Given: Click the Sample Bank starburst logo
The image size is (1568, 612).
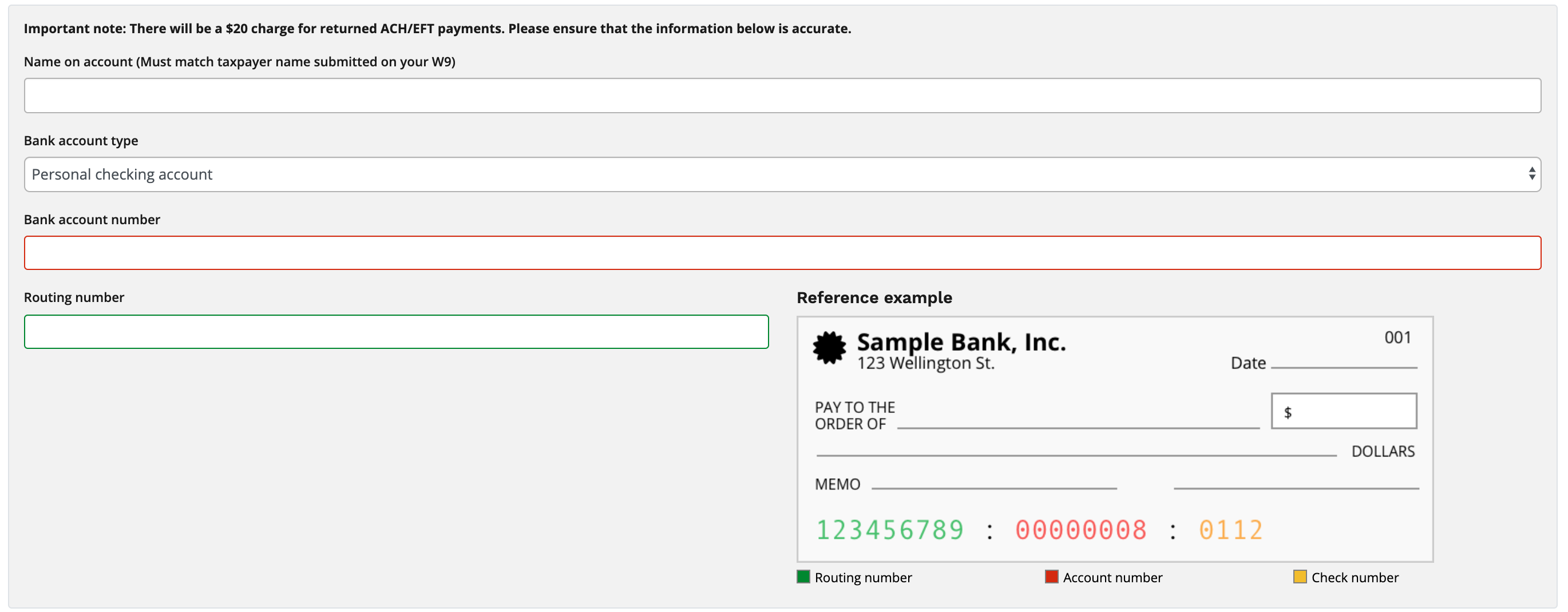Looking at the screenshot, I should (x=829, y=348).
